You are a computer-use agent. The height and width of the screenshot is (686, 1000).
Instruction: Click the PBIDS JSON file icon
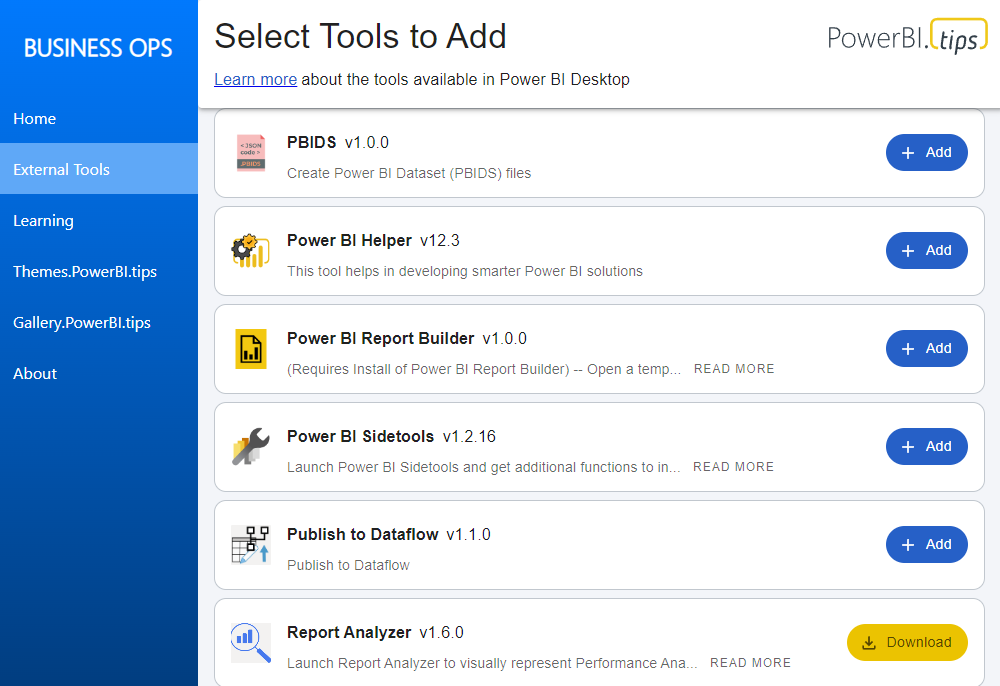(x=251, y=153)
